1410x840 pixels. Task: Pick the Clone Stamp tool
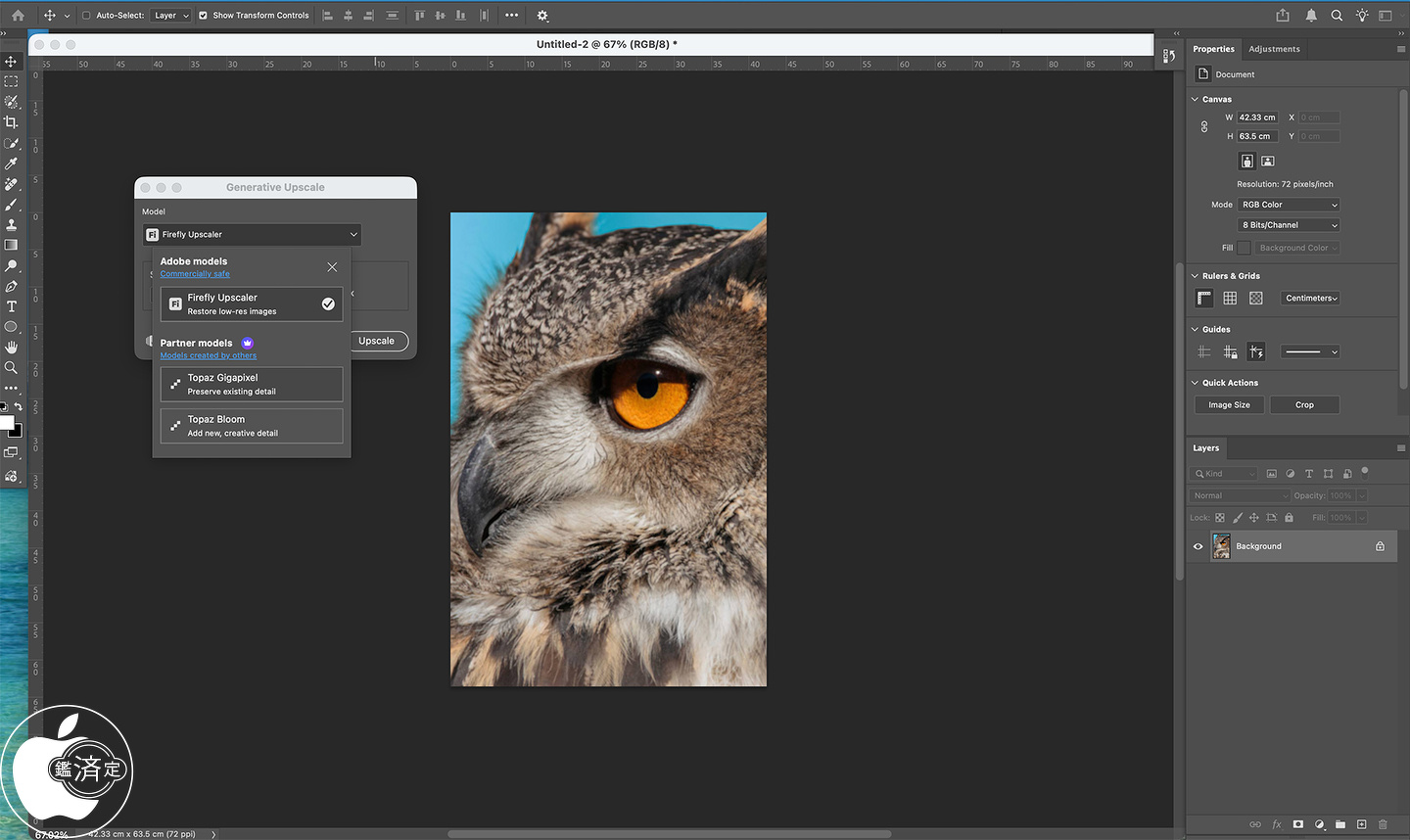(11, 225)
